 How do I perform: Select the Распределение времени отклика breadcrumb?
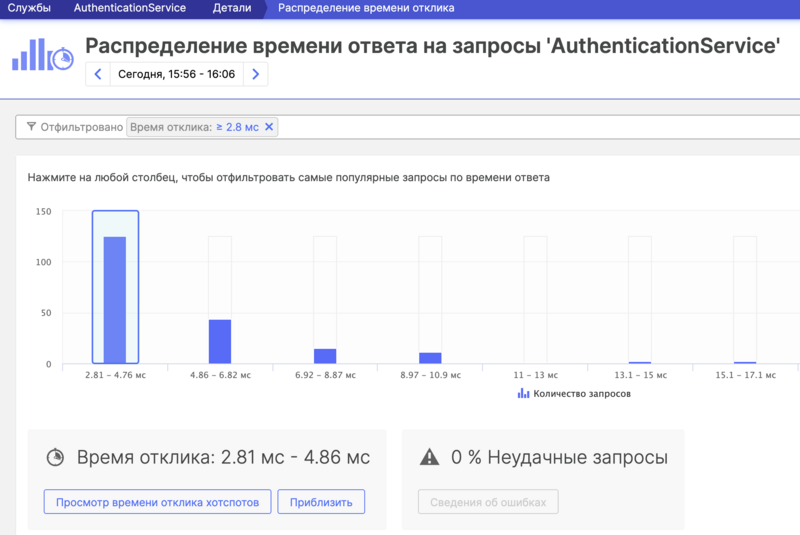coord(366,8)
